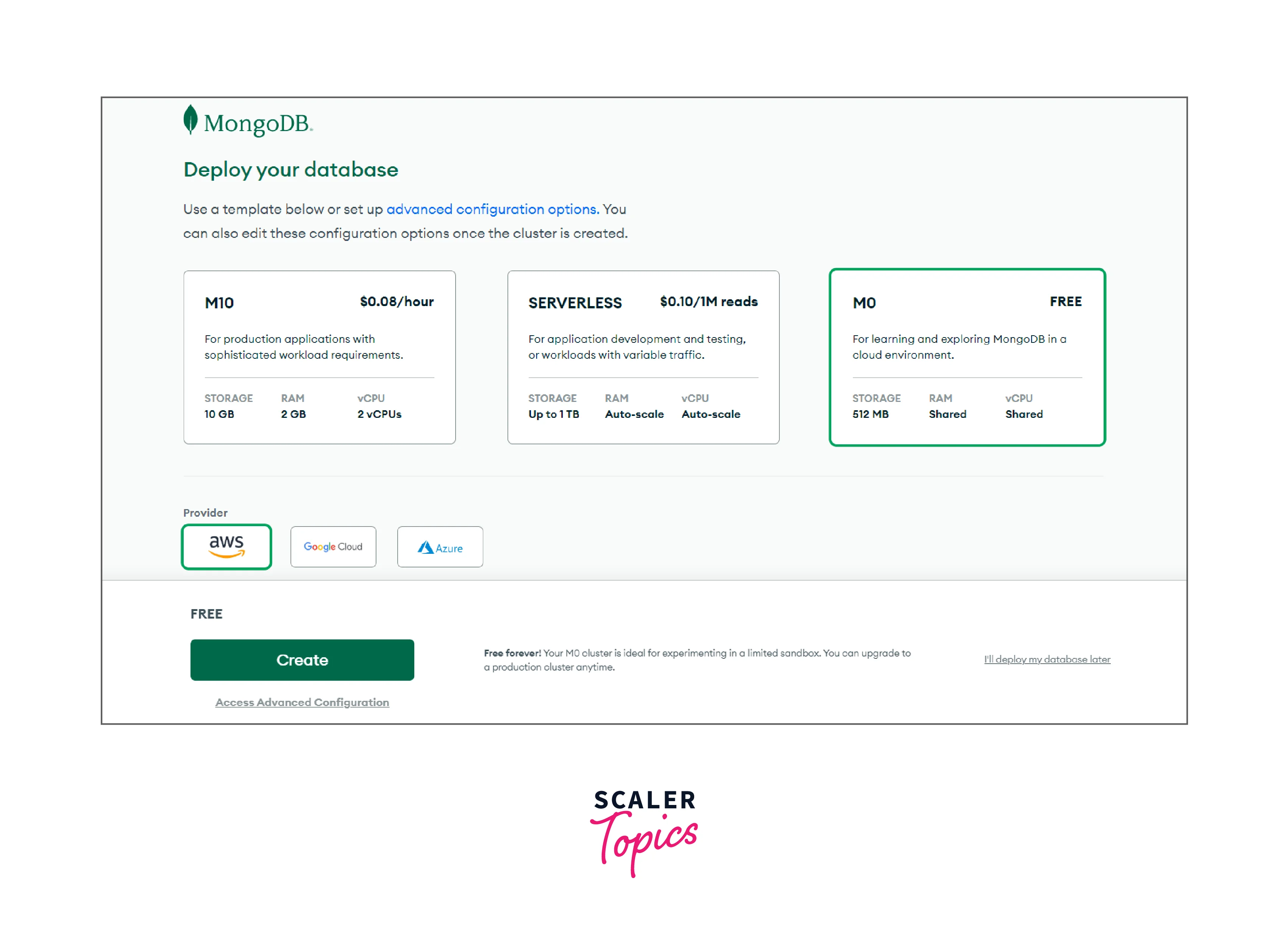Select the AWS provider logo

[226, 546]
